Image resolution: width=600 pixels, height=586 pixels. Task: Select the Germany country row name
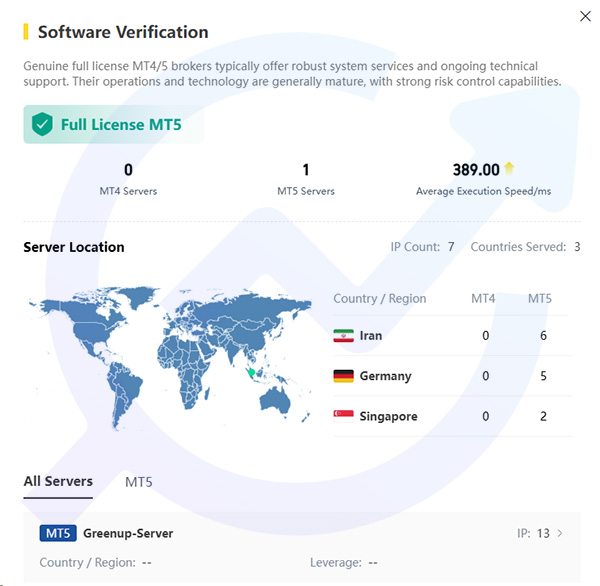pyautogui.click(x=385, y=376)
